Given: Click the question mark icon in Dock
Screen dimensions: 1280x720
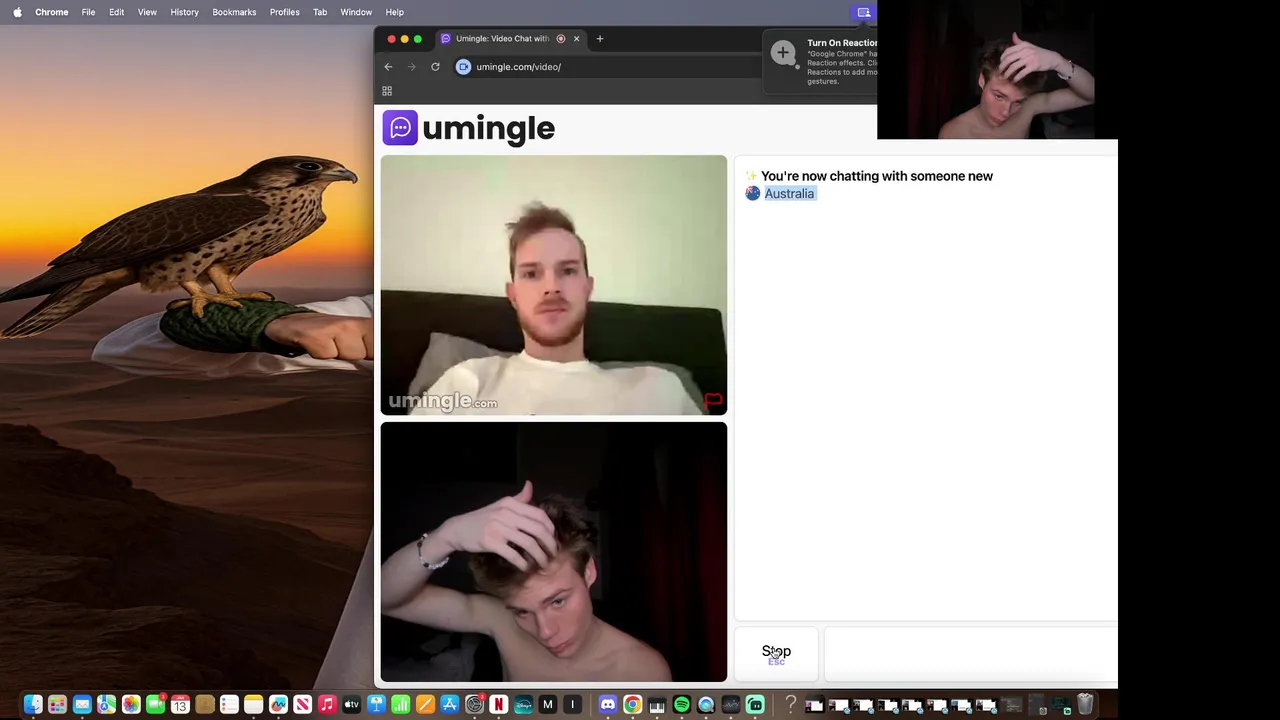Looking at the screenshot, I should pyautogui.click(x=790, y=704).
